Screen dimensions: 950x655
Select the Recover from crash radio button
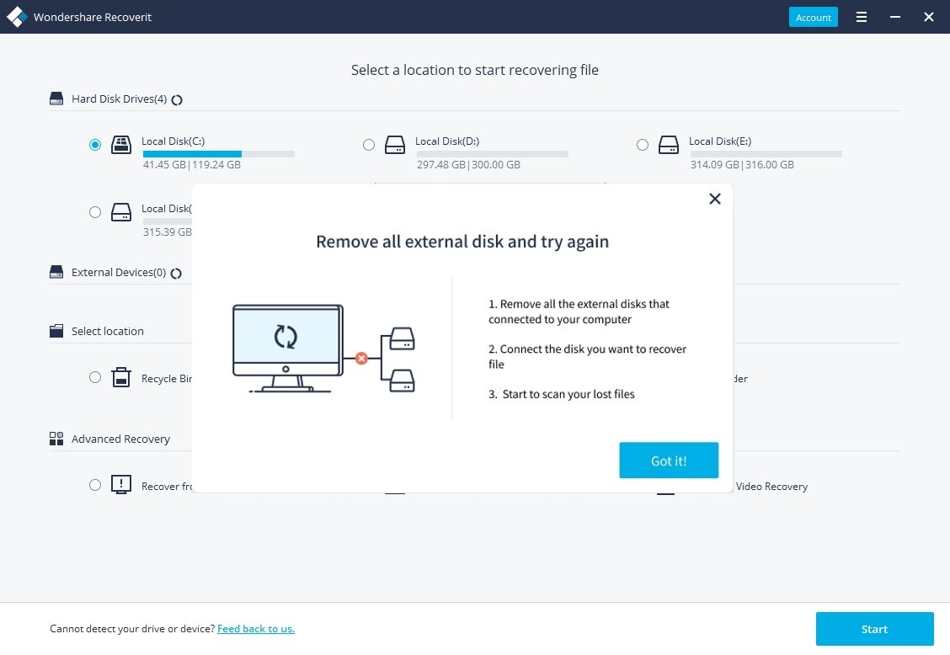[95, 485]
